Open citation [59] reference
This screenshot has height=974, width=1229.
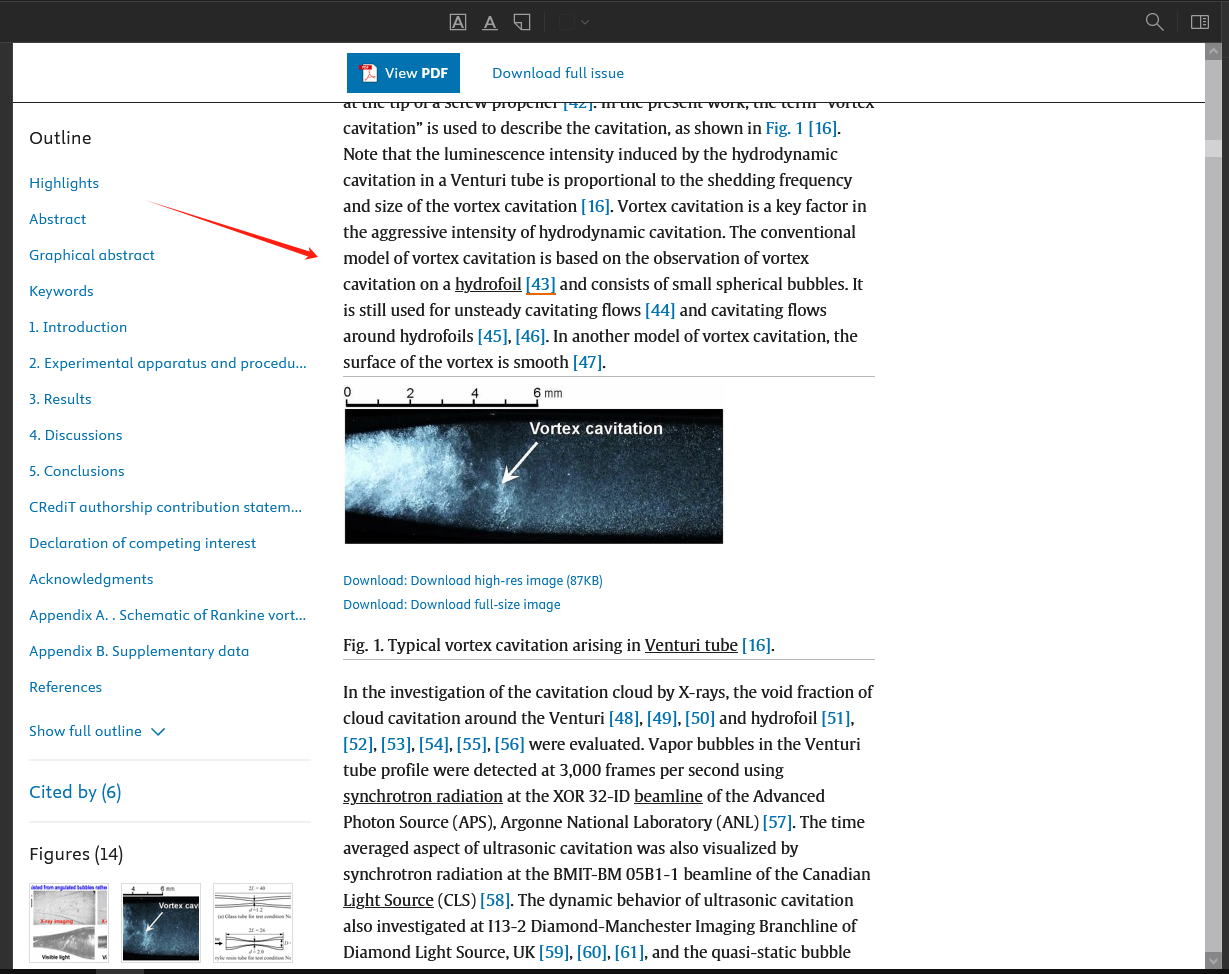(554, 952)
